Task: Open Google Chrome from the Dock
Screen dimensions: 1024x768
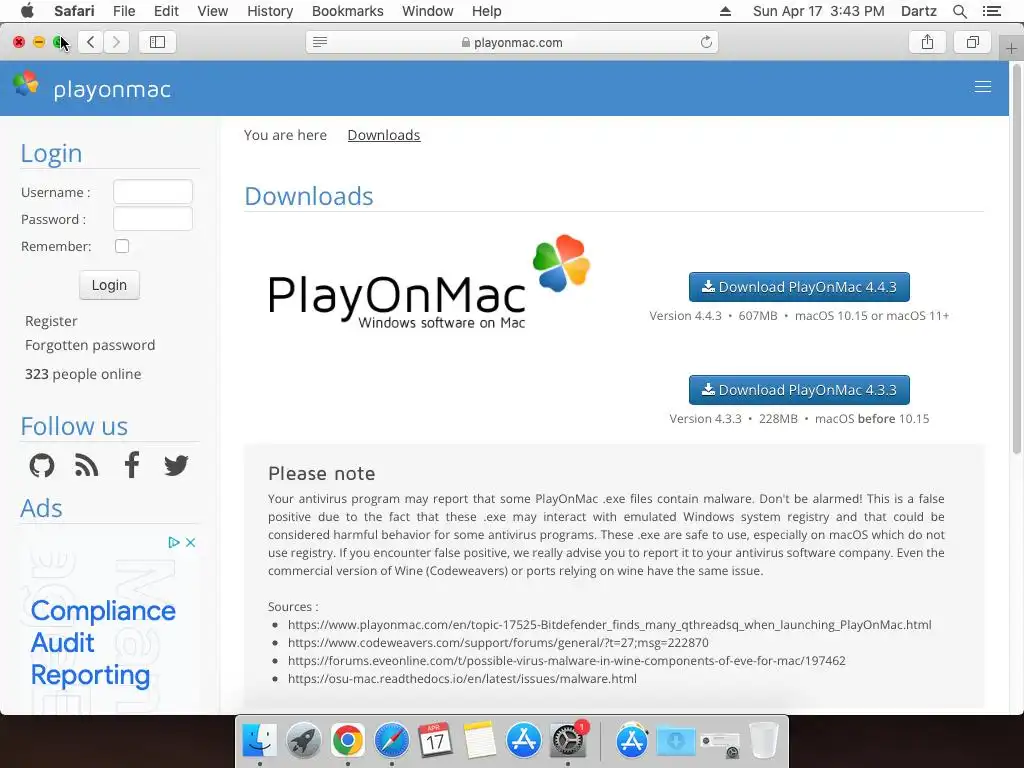Action: click(x=347, y=741)
